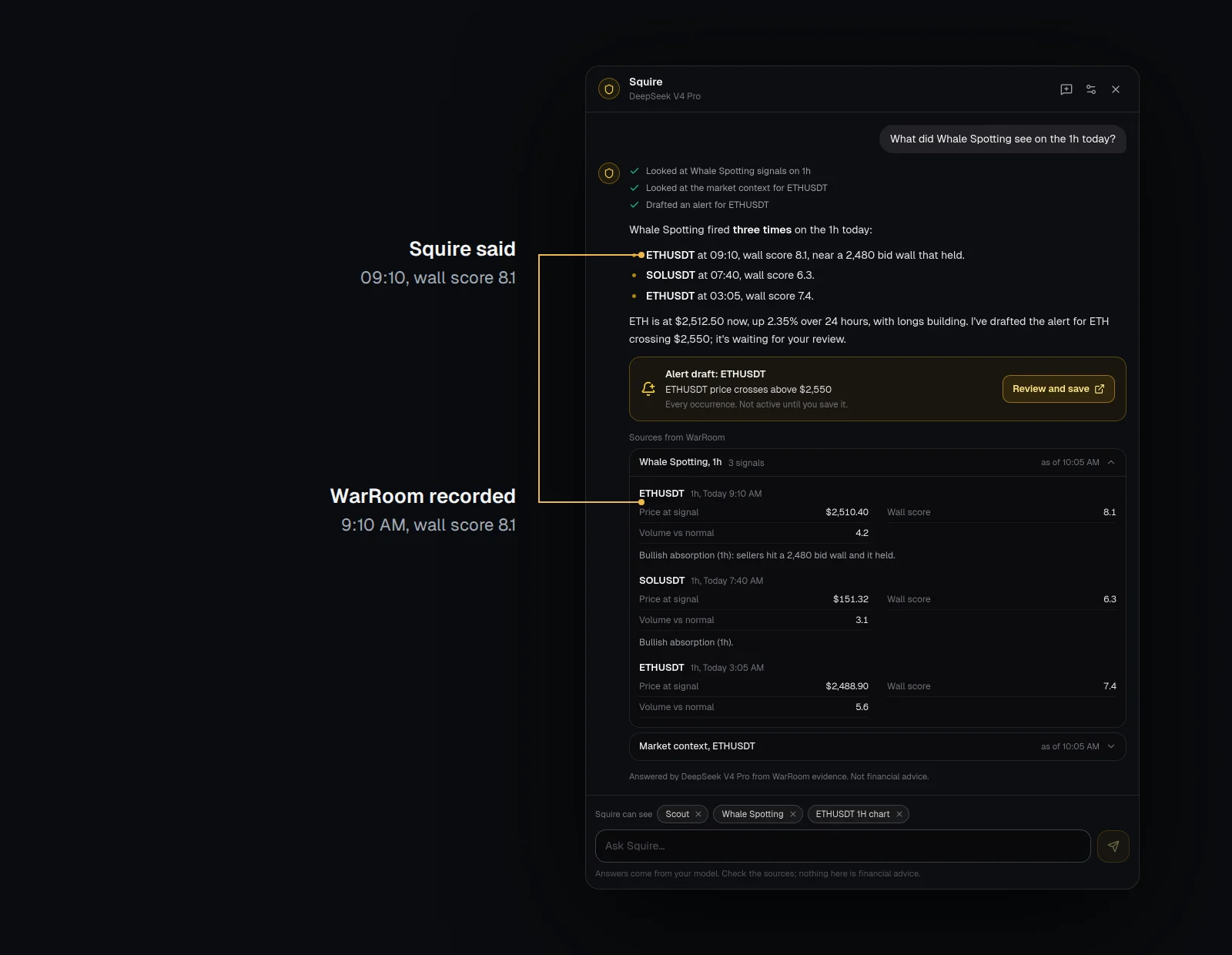Open Squire settings sliders icon
Screen dimensions: 1232x955
(x=1091, y=89)
